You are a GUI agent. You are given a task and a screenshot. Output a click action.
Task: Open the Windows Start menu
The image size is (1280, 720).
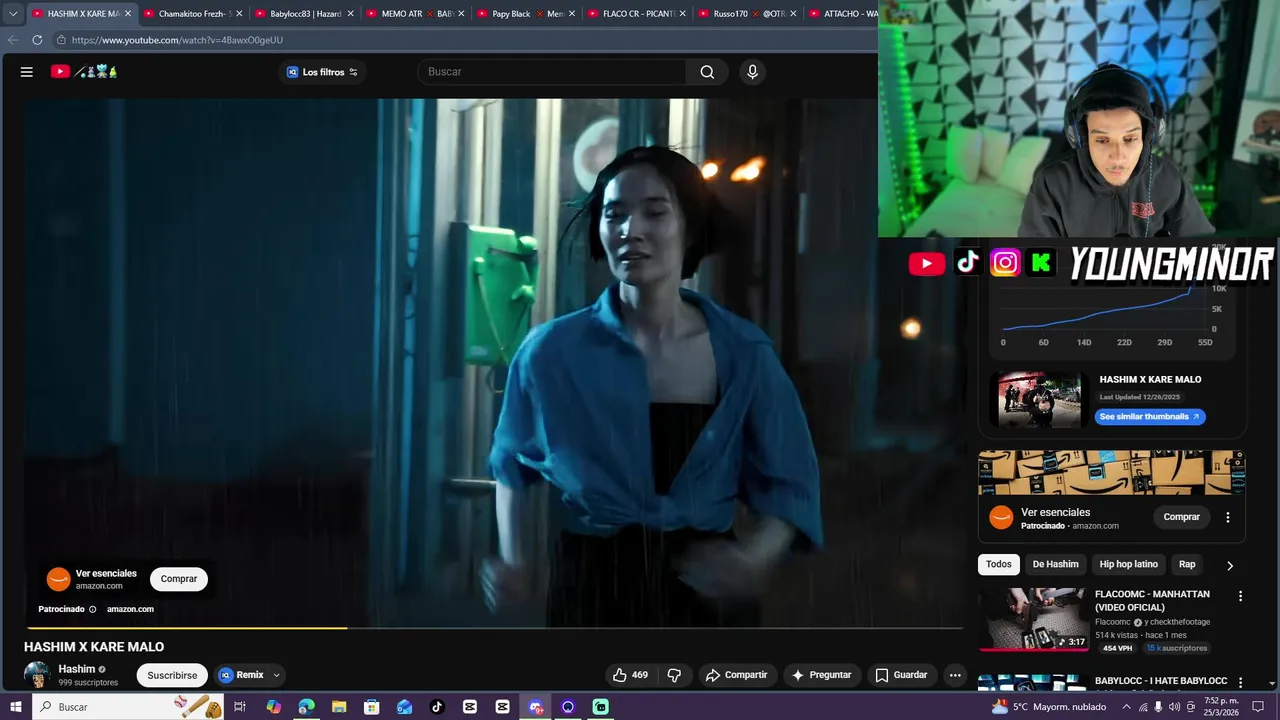[x=16, y=707]
